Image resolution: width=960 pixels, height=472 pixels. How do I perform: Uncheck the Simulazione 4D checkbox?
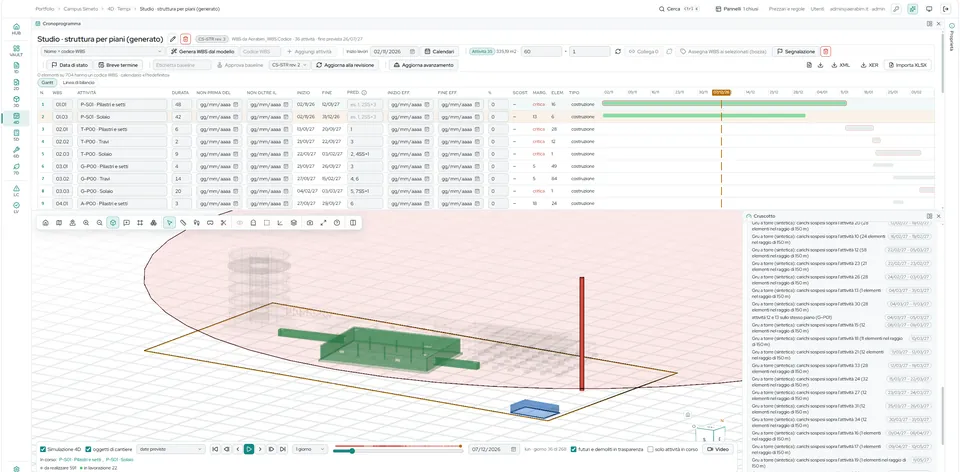tap(43, 449)
